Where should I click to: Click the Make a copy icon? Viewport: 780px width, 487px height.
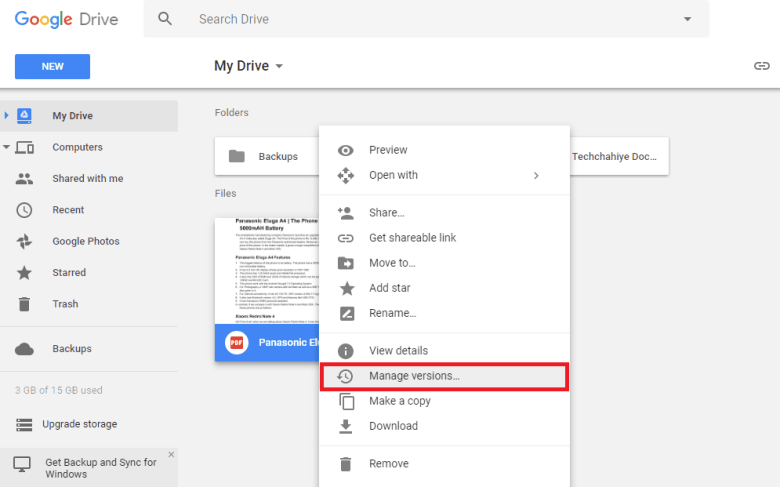coord(347,401)
